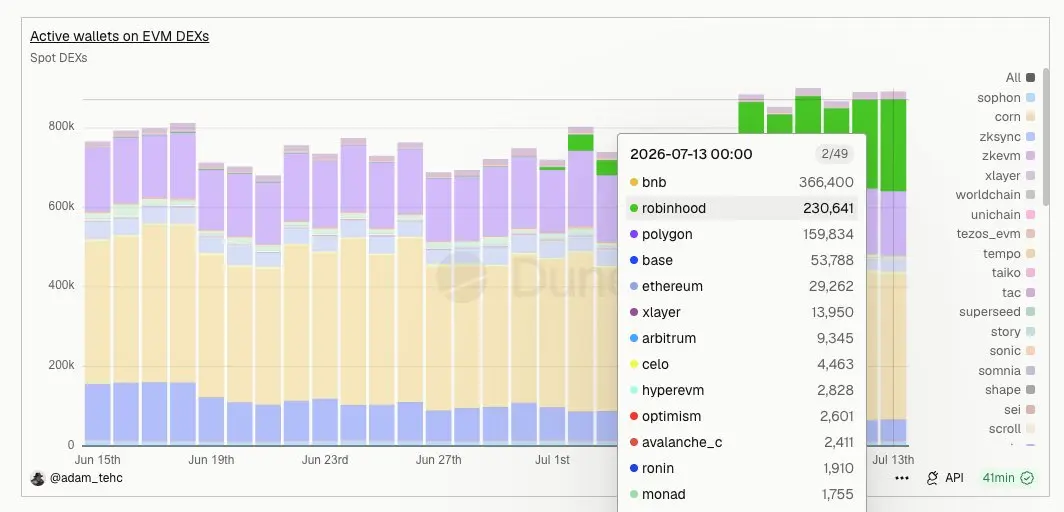Select the superseed legend label
The image size is (1064, 512).
(x=989, y=312)
